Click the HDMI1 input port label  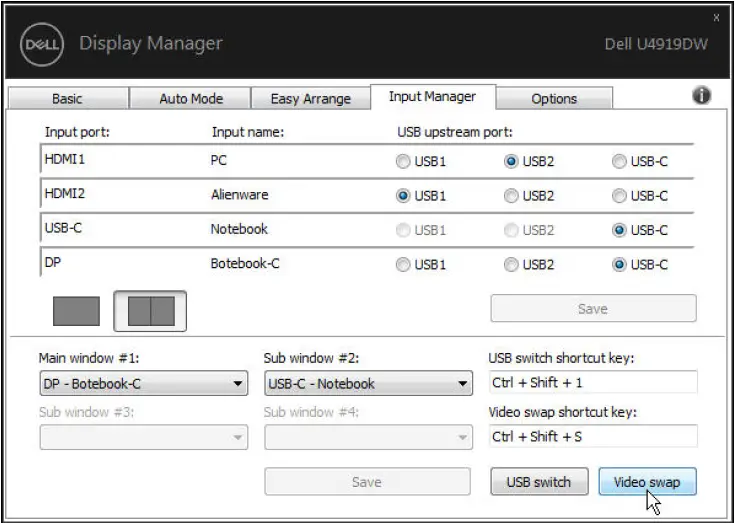[x=65, y=159]
